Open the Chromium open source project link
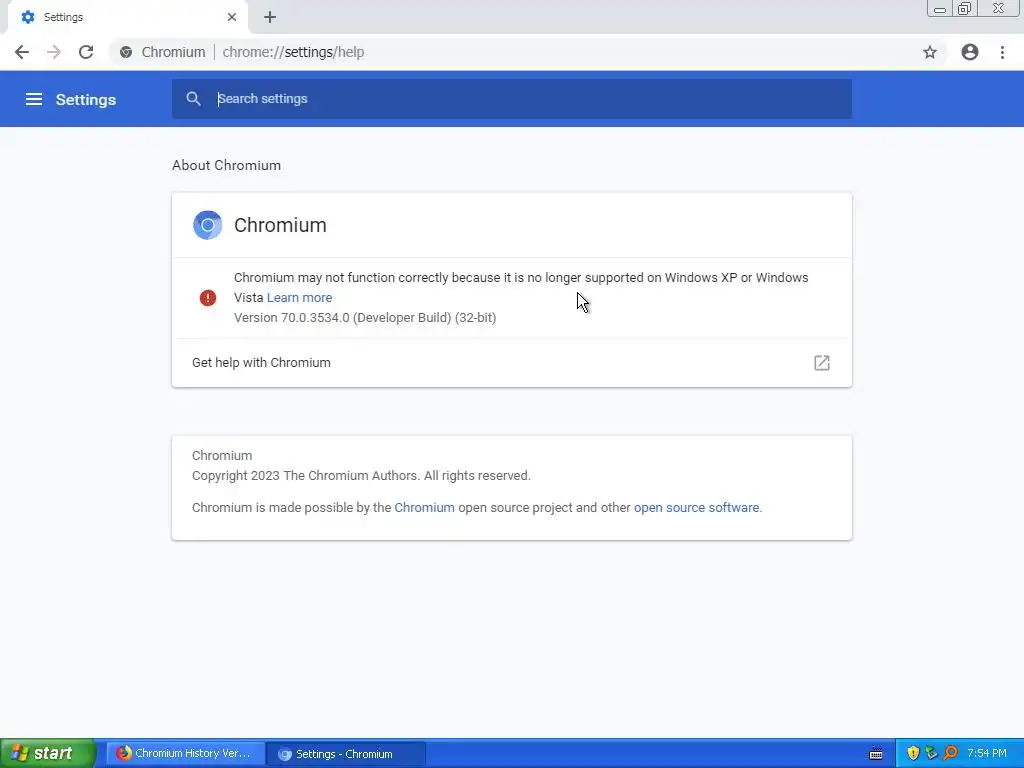The height and width of the screenshot is (768, 1024). (424, 507)
